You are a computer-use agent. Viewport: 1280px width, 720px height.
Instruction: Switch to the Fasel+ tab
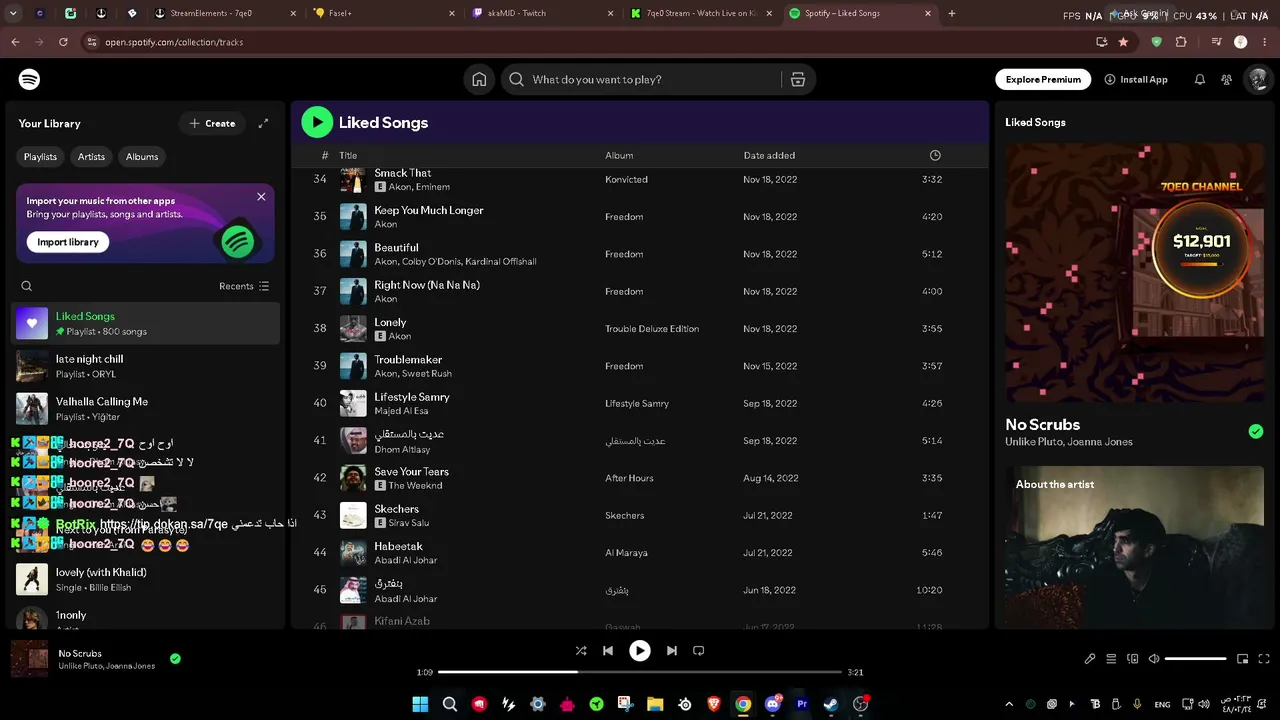[383, 13]
